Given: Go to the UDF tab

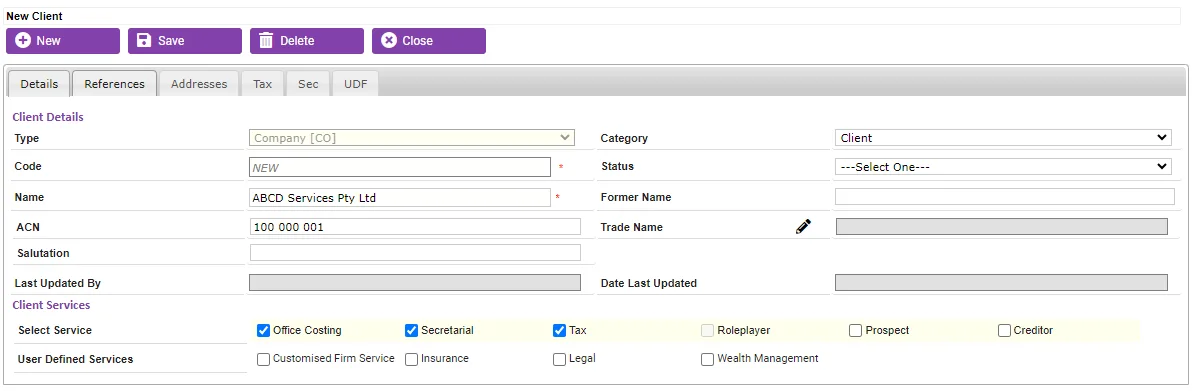Looking at the screenshot, I should 355,84.
